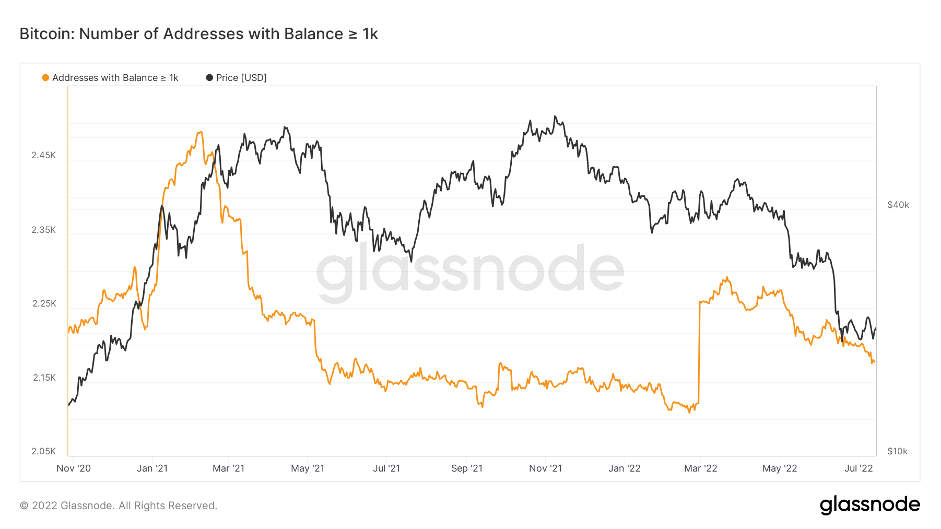Click the chart title text

pyautogui.click(x=199, y=34)
